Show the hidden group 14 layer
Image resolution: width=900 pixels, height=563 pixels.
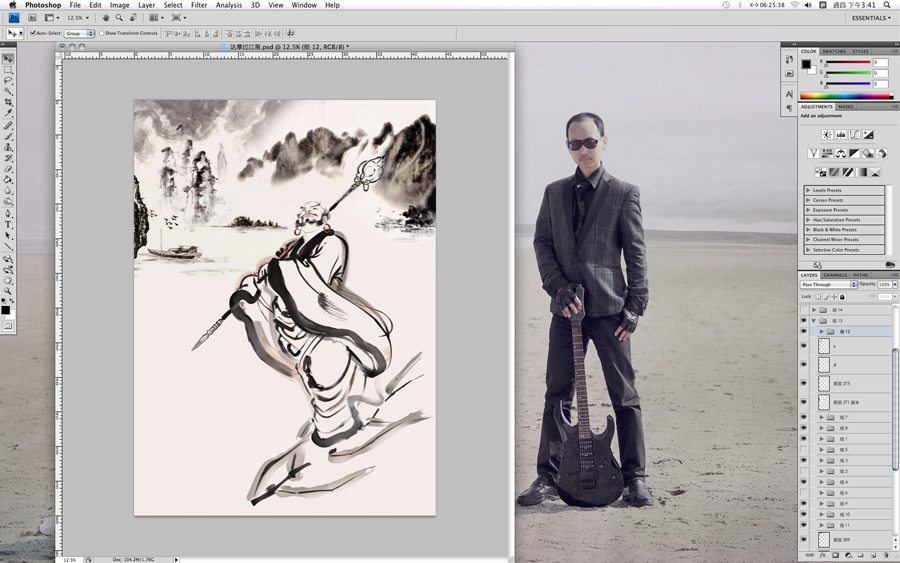[804, 310]
